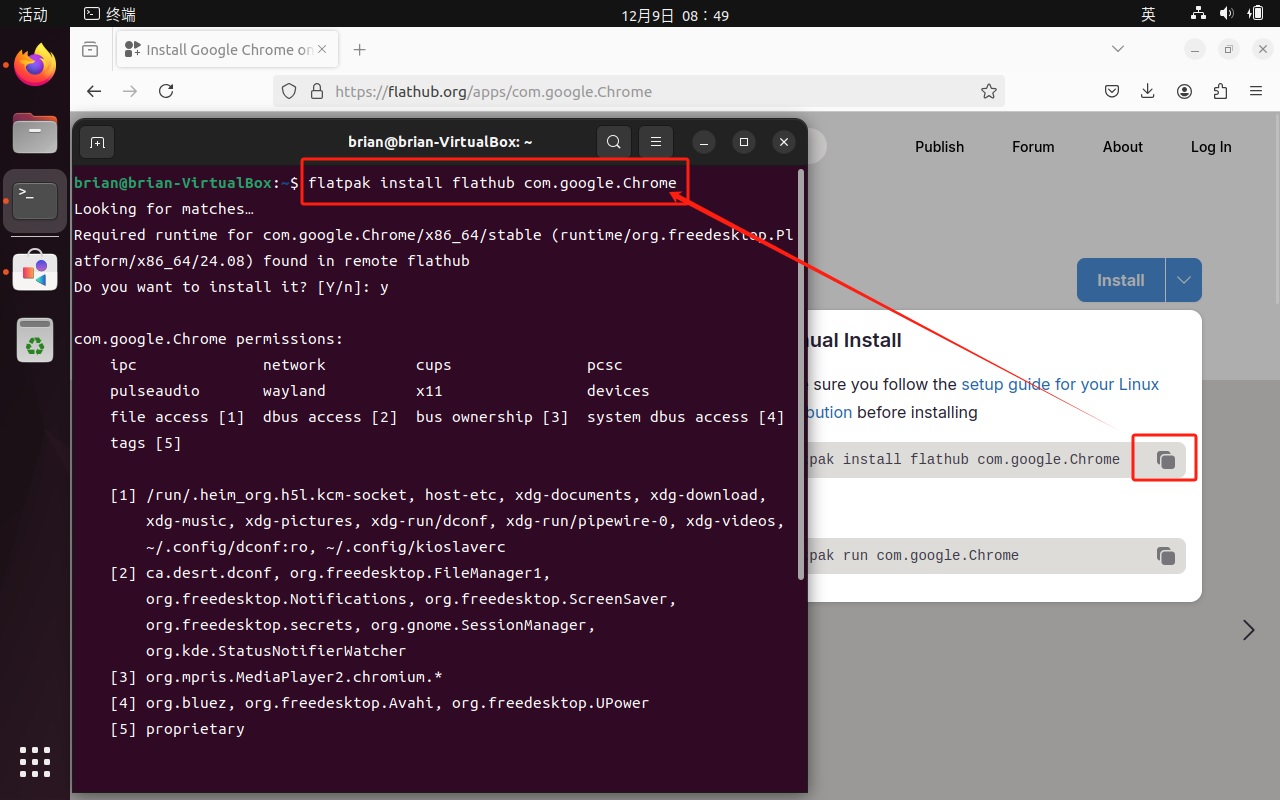Open new terminal tab icon

[x=97, y=142]
